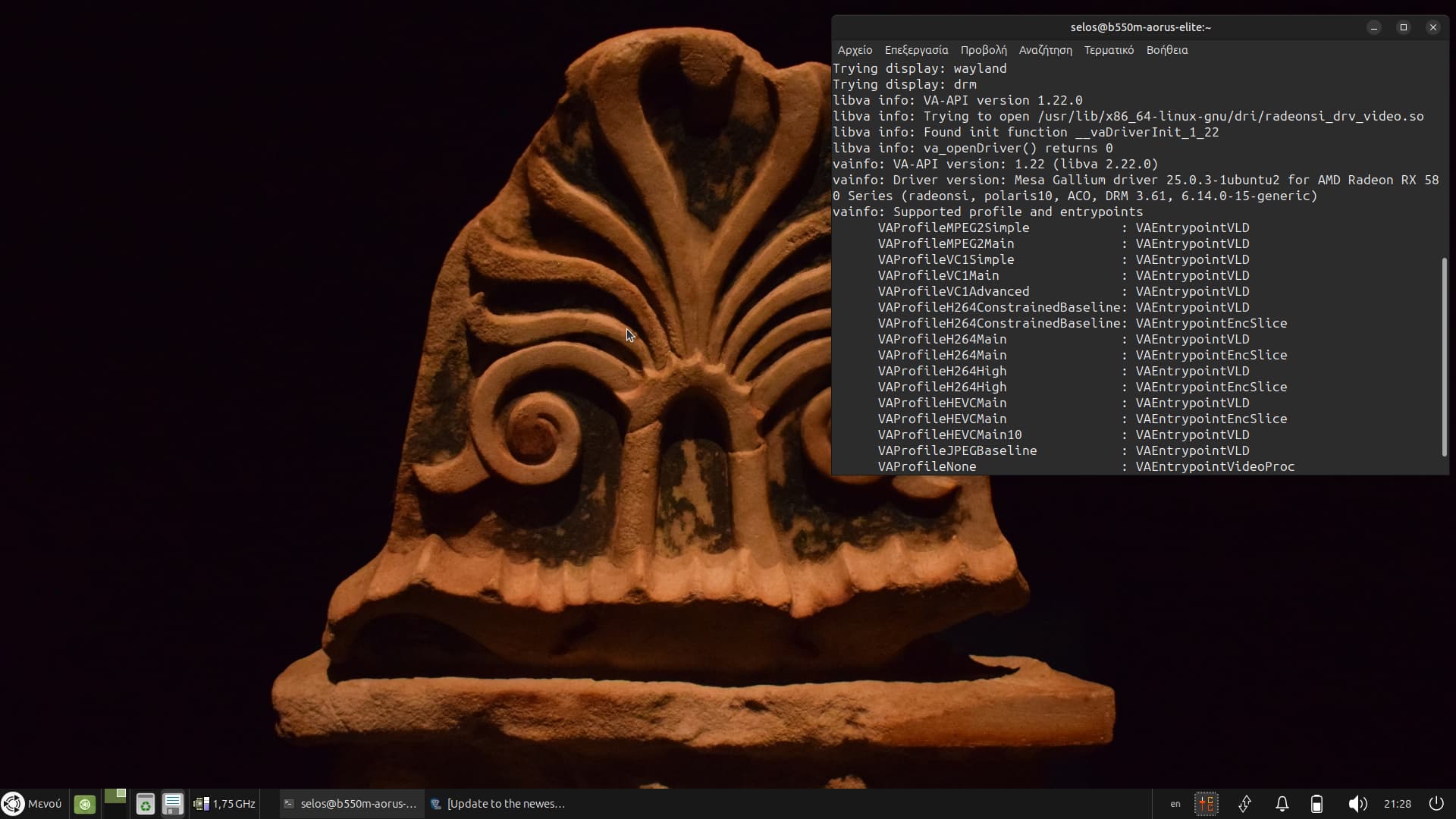Click the network up-down arrows icon
Viewport: 1456px width, 819px height.
click(1244, 804)
